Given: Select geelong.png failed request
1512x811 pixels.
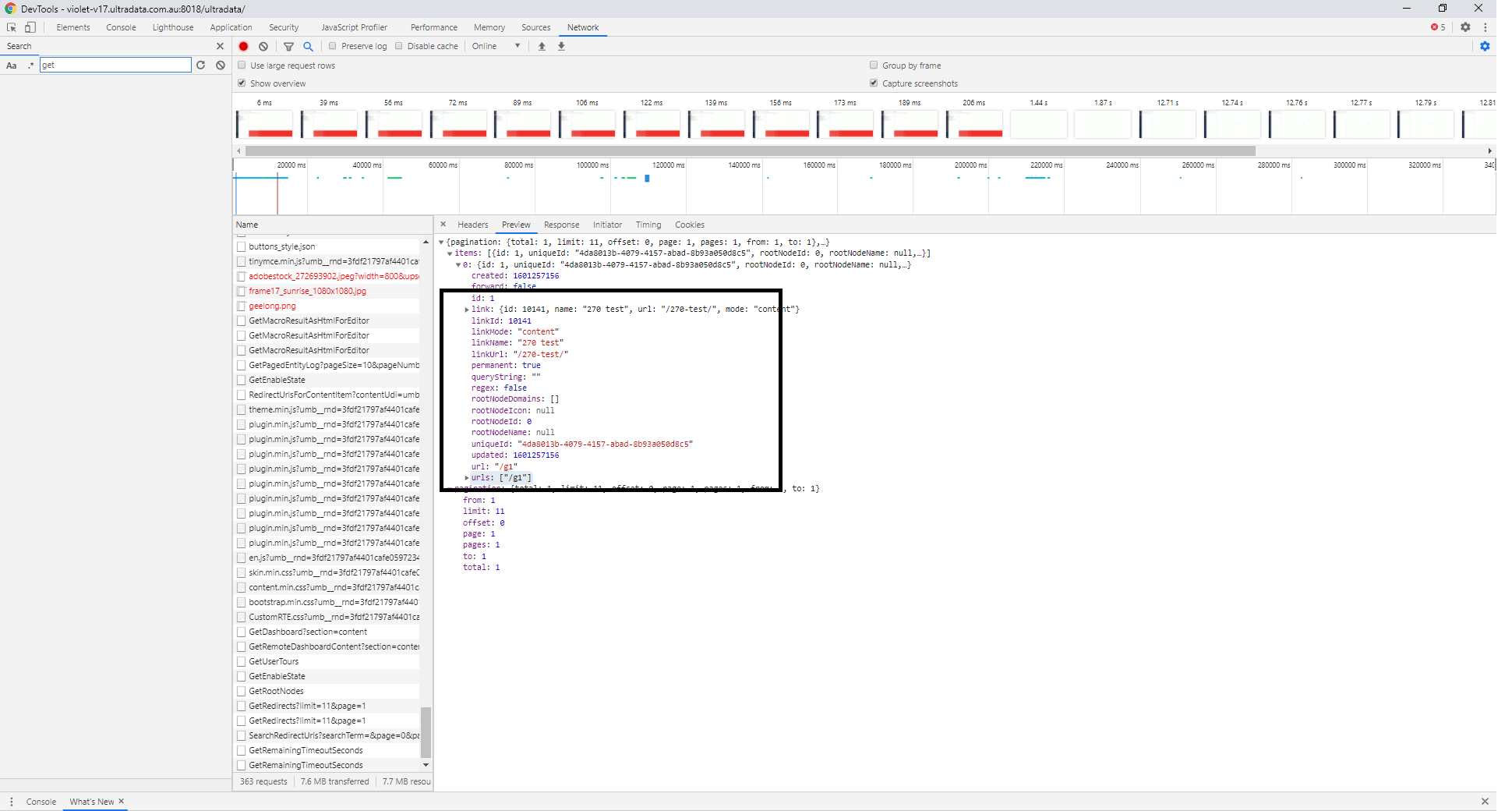Looking at the screenshot, I should point(327,306).
